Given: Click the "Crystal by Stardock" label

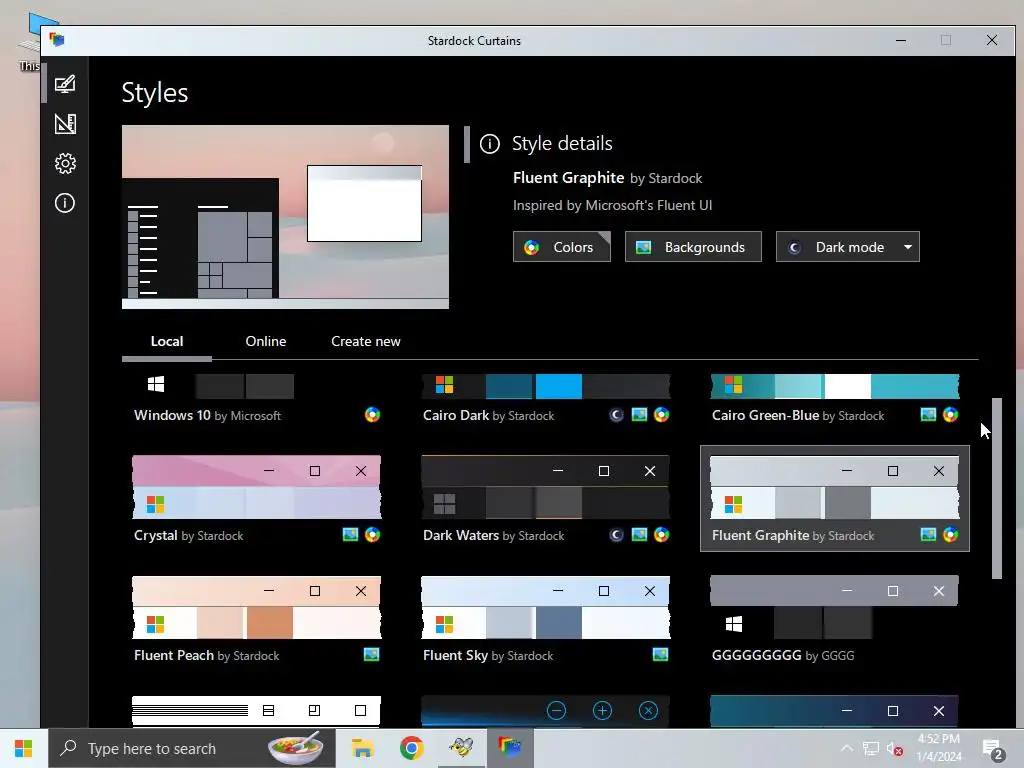Looking at the screenshot, I should click(x=188, y=536).
